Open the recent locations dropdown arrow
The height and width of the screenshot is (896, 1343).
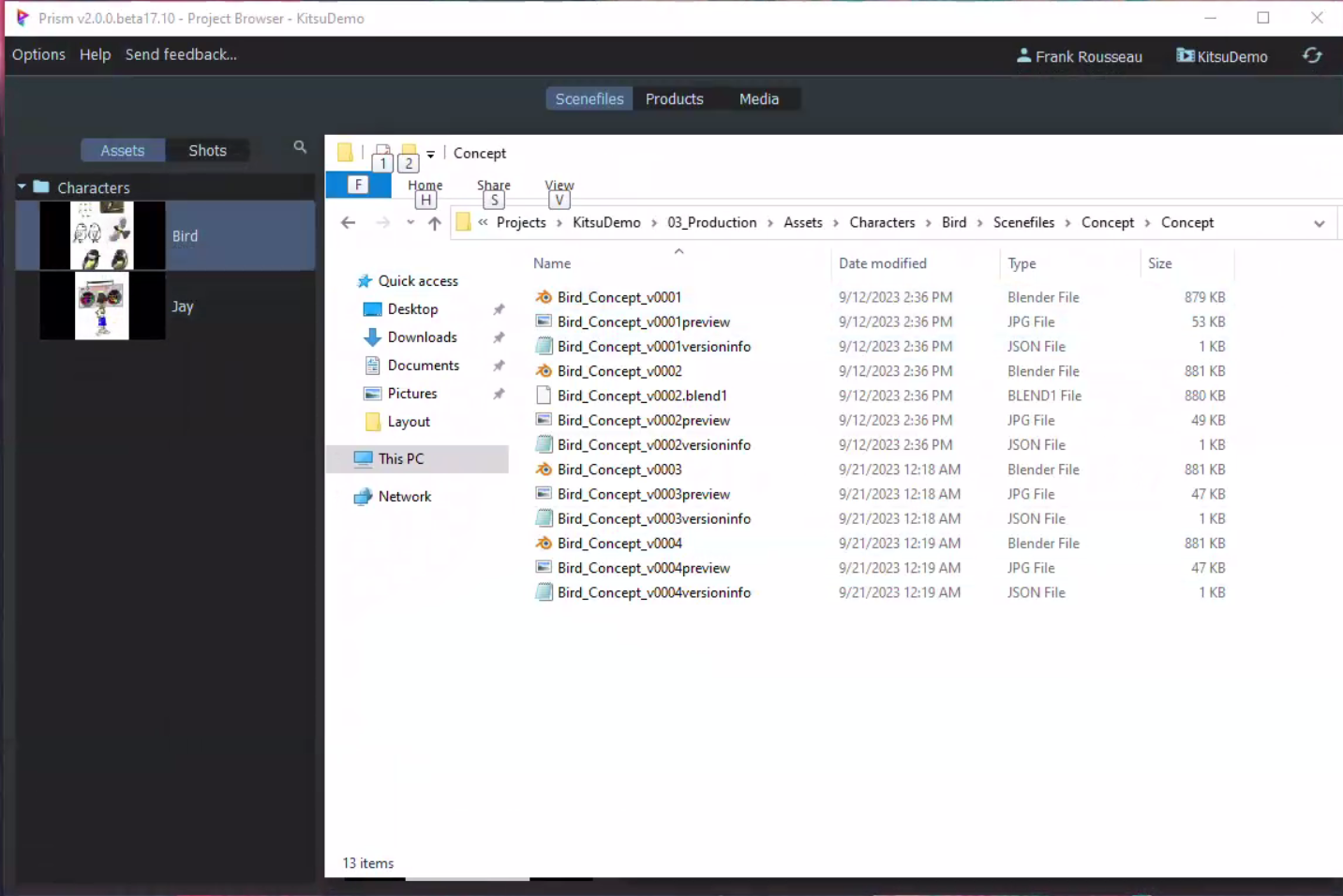tap(410, 222)
